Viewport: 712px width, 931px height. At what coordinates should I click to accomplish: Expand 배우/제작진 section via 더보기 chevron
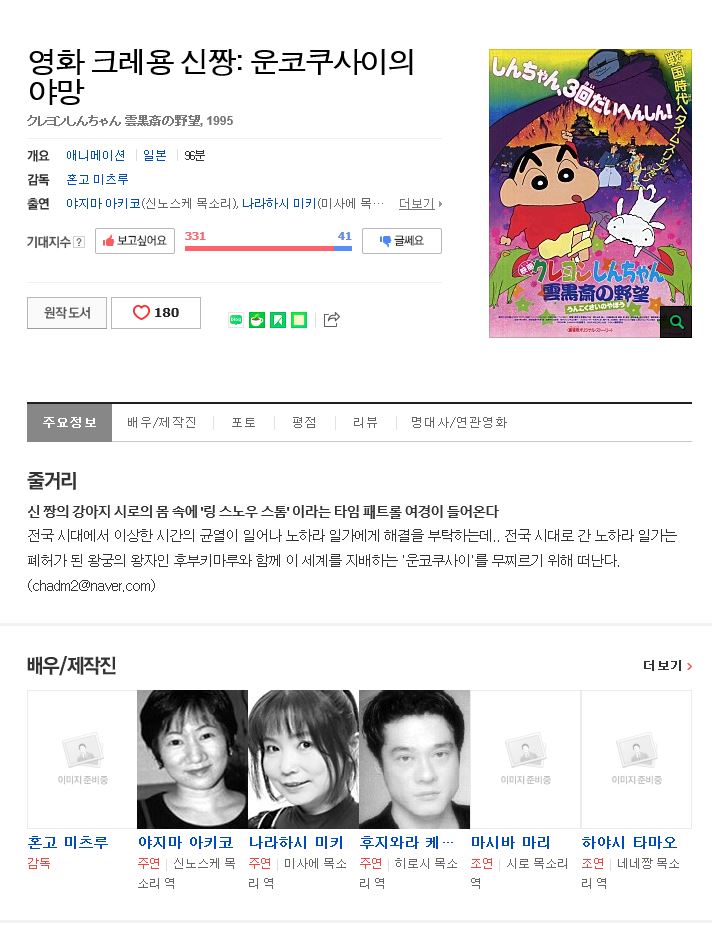667,666
